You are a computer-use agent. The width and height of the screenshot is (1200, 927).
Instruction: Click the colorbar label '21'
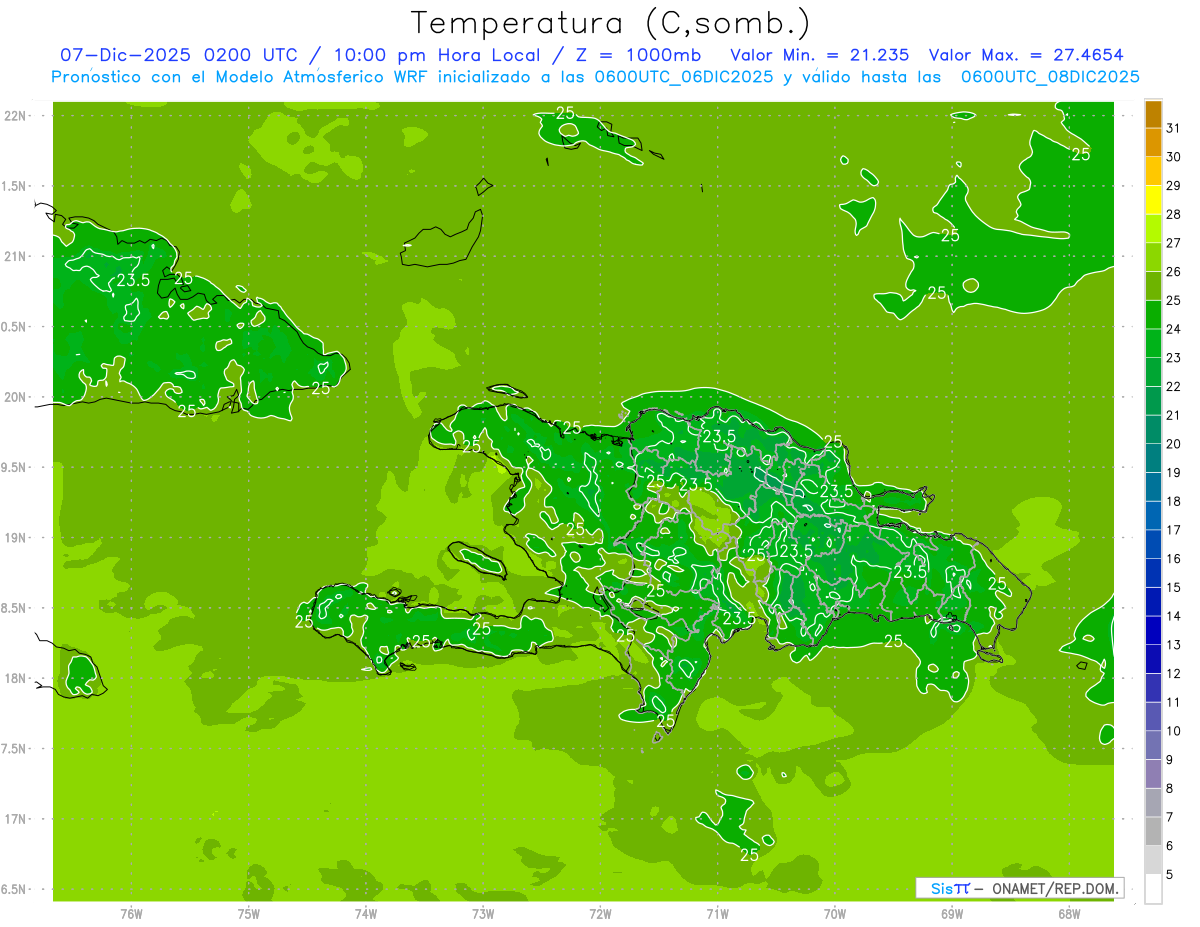coord(1174,415)
